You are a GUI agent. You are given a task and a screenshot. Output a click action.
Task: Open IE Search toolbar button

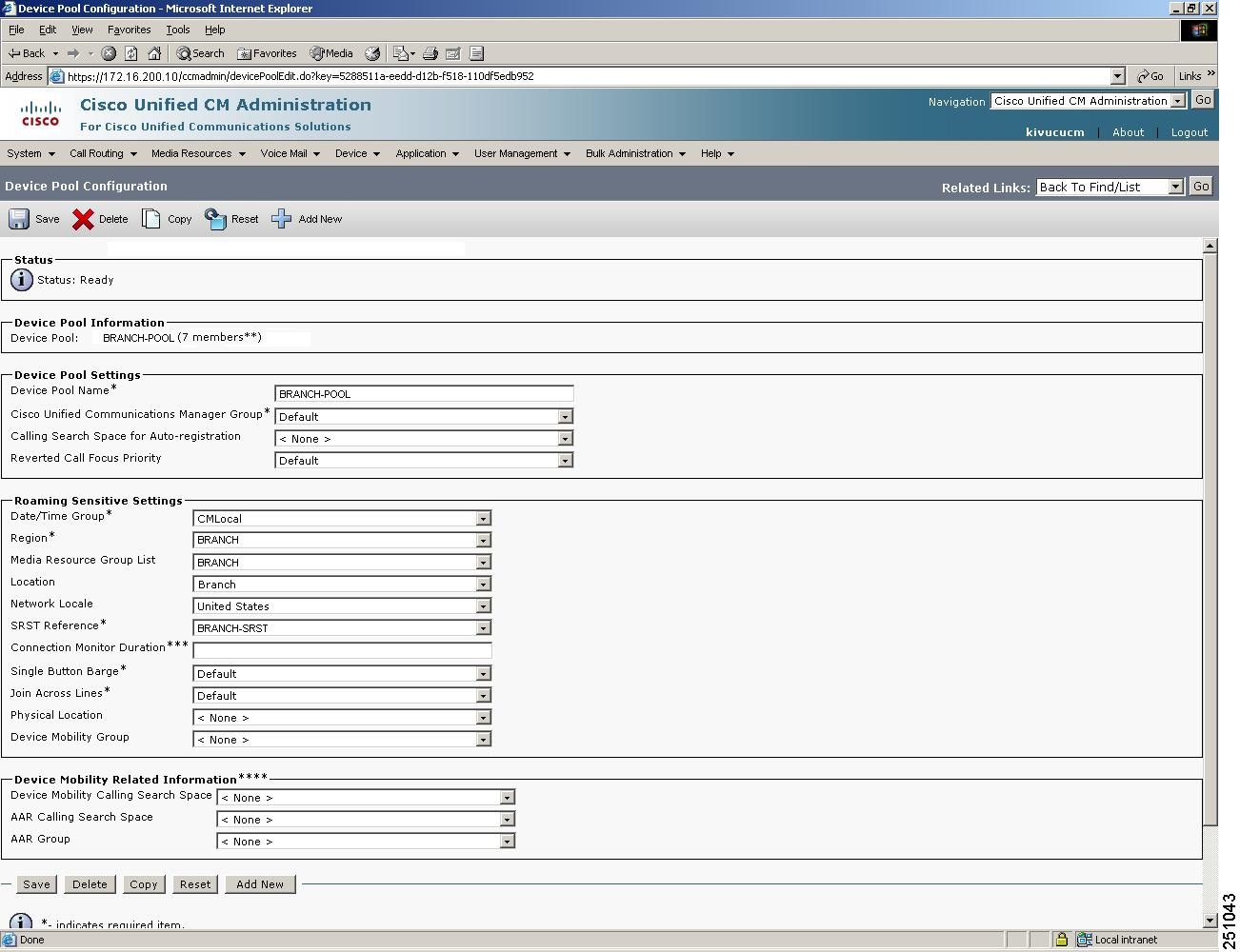click(x=200, y=53)
